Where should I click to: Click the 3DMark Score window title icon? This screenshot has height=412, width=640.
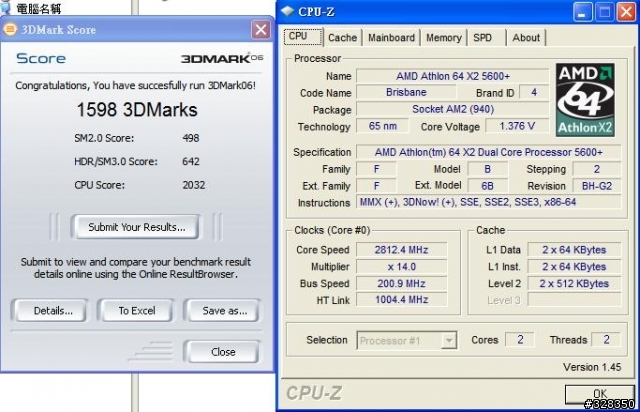[x=10, y=29]
